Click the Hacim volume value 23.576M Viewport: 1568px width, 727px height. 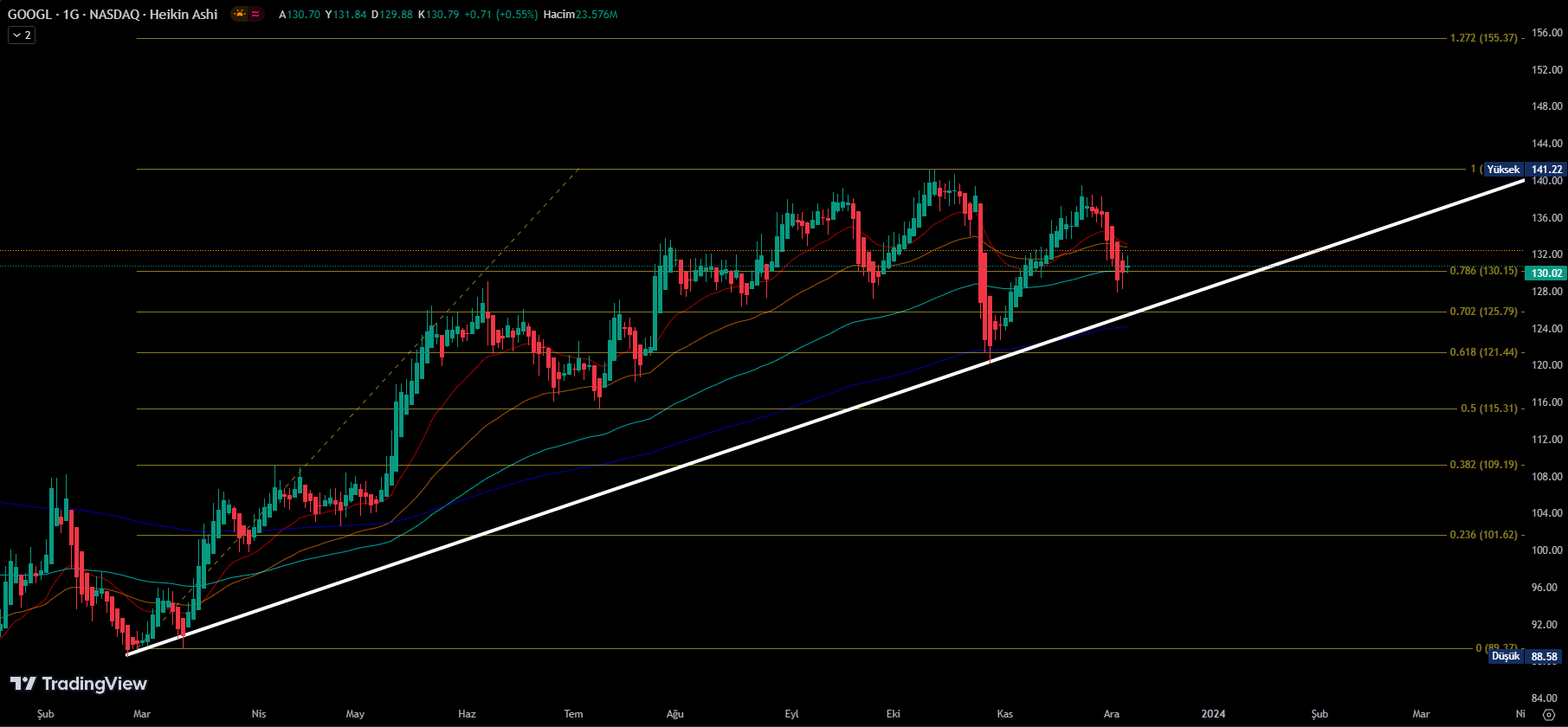coord(597,15)
